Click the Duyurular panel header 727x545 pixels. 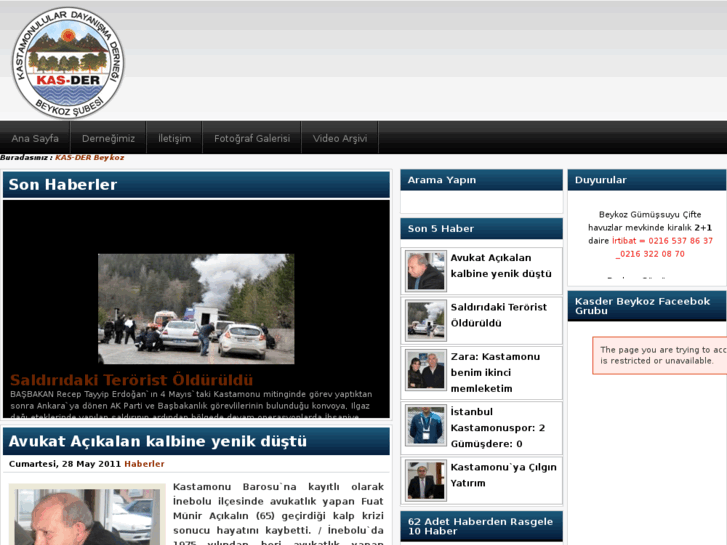(647, 180)
